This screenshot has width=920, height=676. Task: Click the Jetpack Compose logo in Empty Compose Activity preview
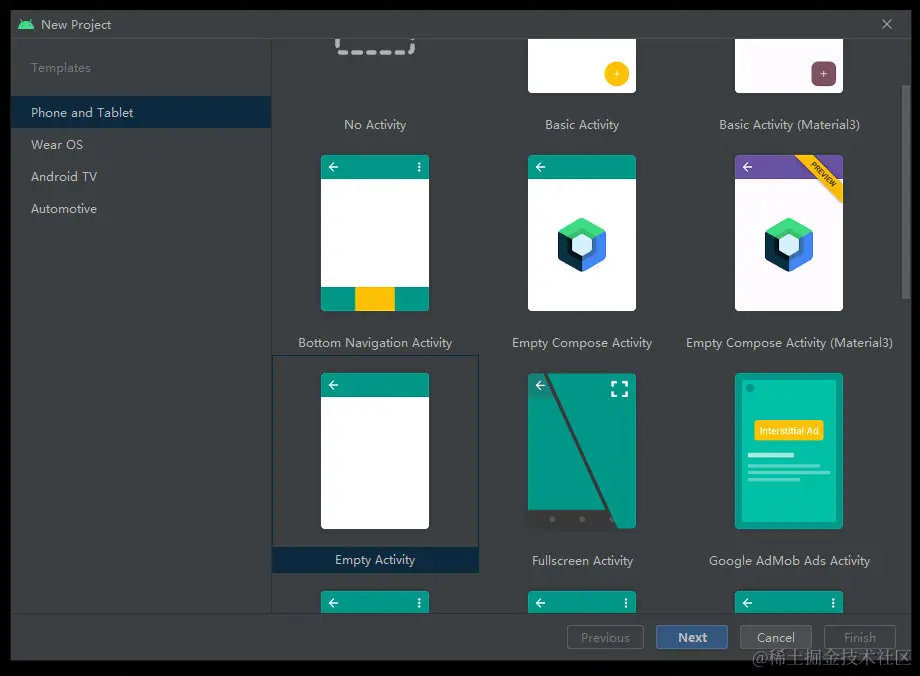pyautogui.click(x=581, y=245)
